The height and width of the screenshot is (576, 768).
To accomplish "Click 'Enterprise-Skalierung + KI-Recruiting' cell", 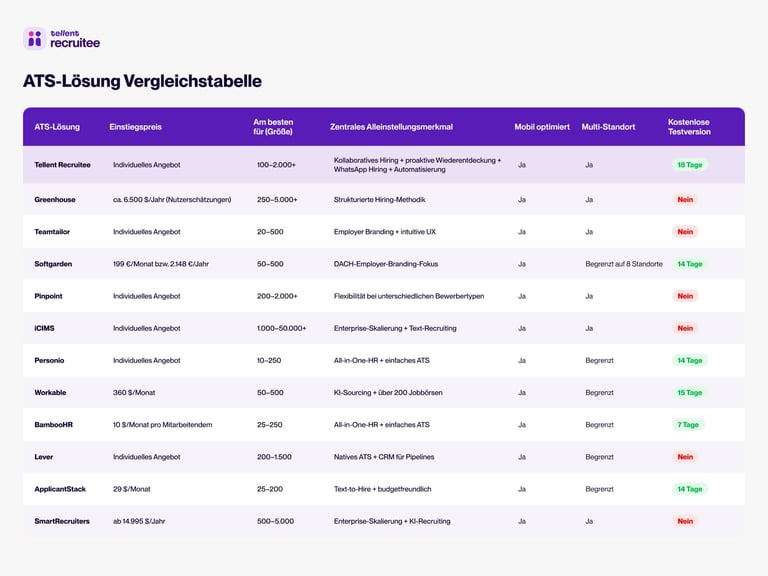I will (392, 521).
